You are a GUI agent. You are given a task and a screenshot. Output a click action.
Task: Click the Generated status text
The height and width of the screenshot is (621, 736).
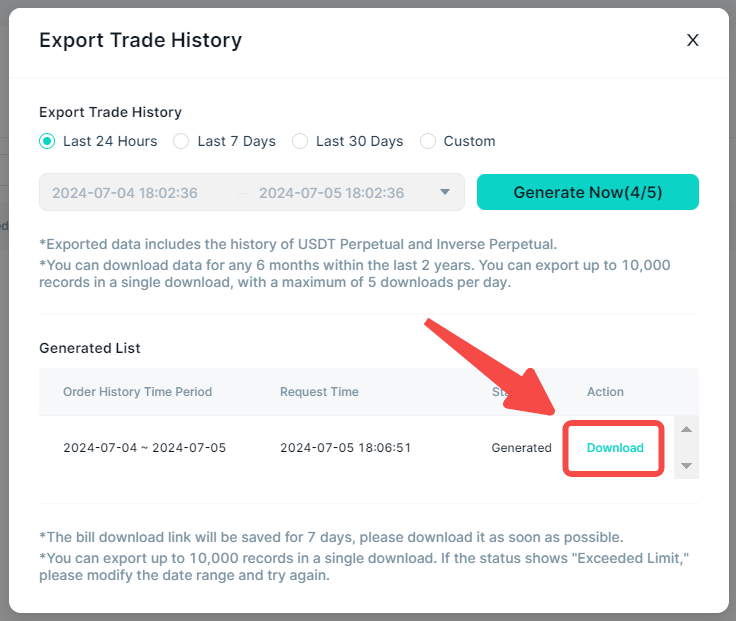click(x=521, y=448)
